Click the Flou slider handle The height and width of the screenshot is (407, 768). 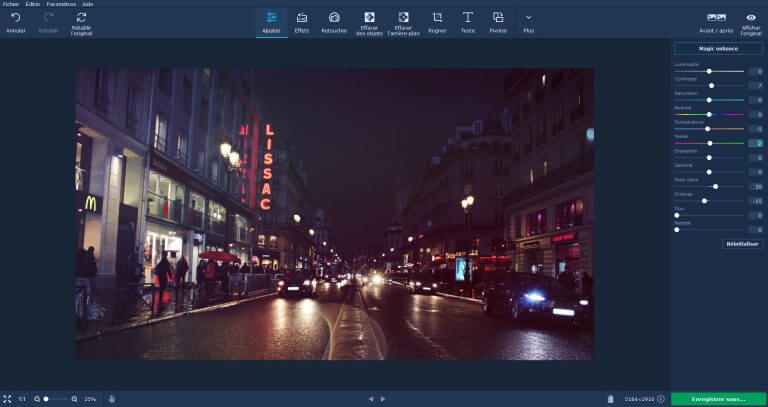(x=677, y=215)
